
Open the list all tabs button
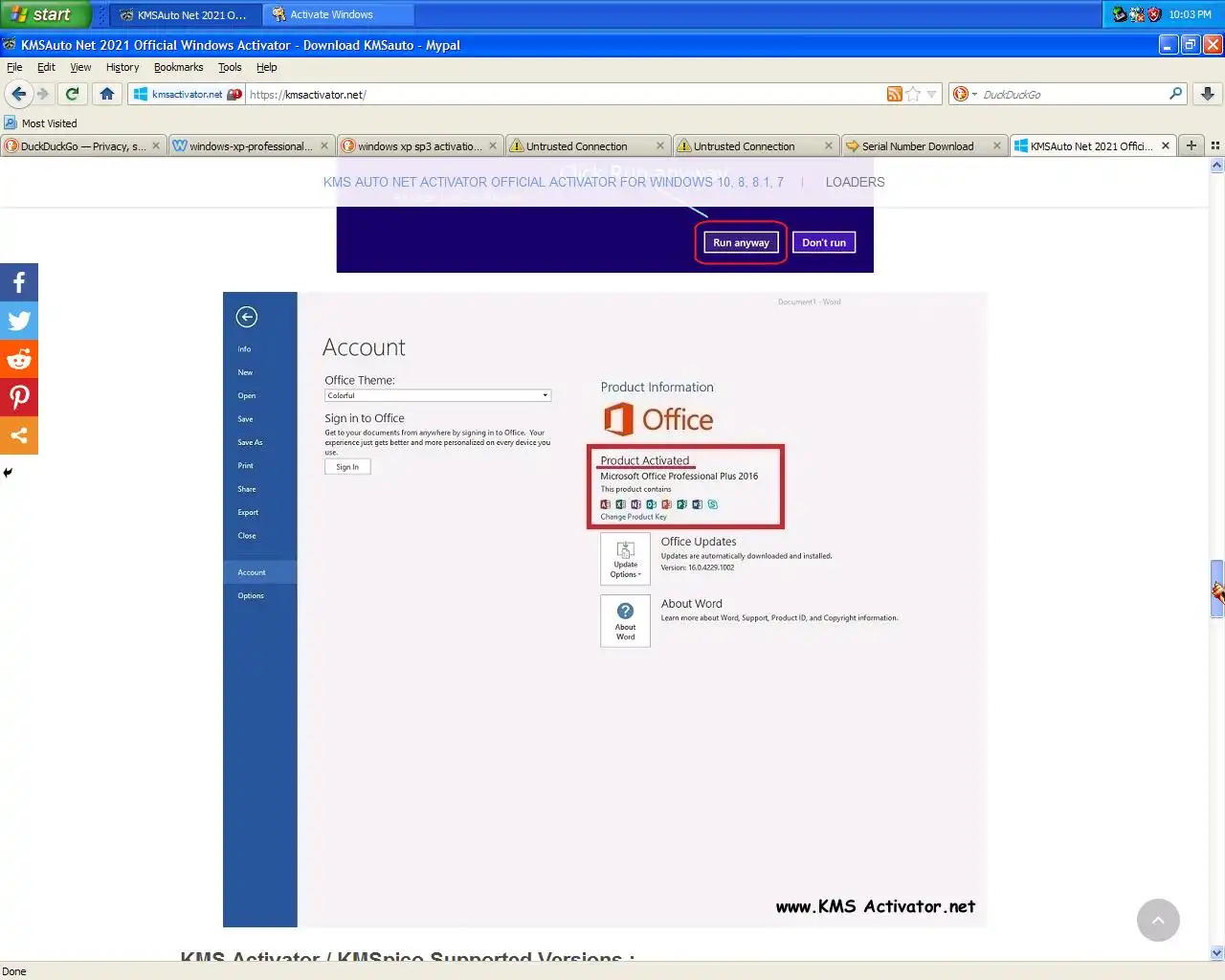coord(1214,145)
